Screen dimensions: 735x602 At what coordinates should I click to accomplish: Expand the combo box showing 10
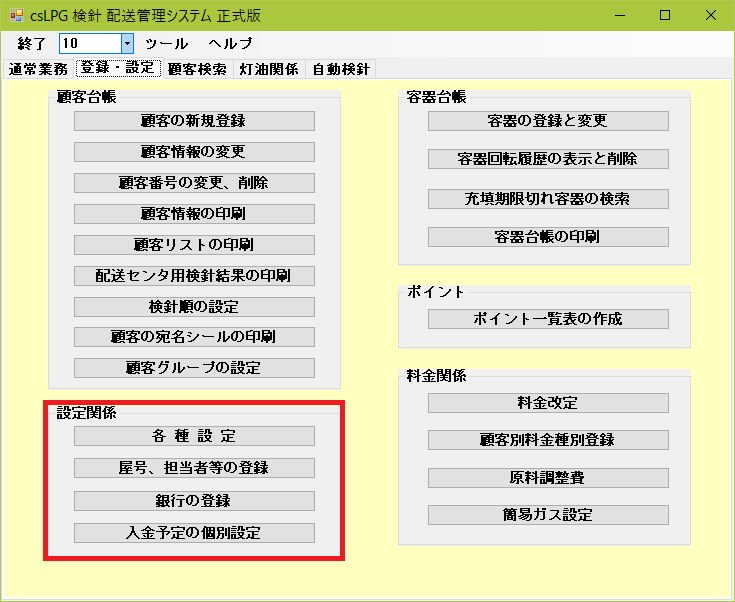[128, 44]
